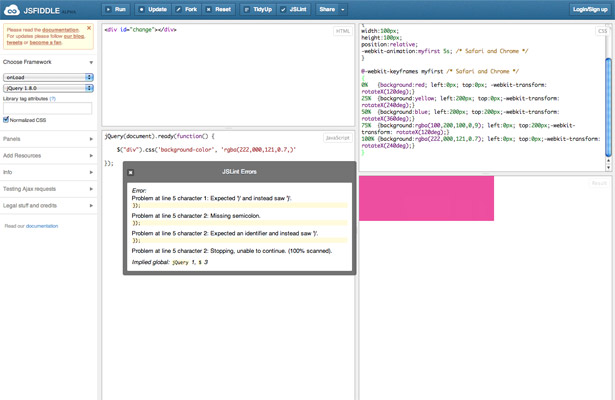Expand the Panels section

tap(48, 139)
